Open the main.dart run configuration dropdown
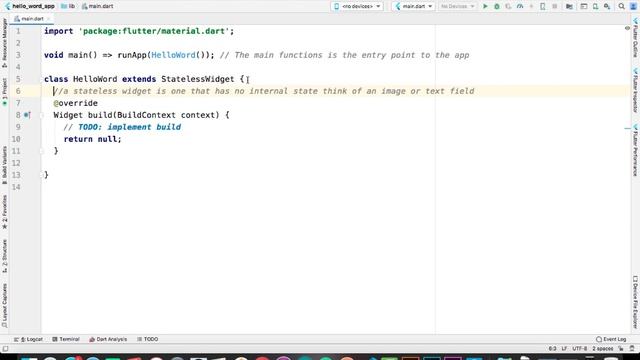 point(413,6)
